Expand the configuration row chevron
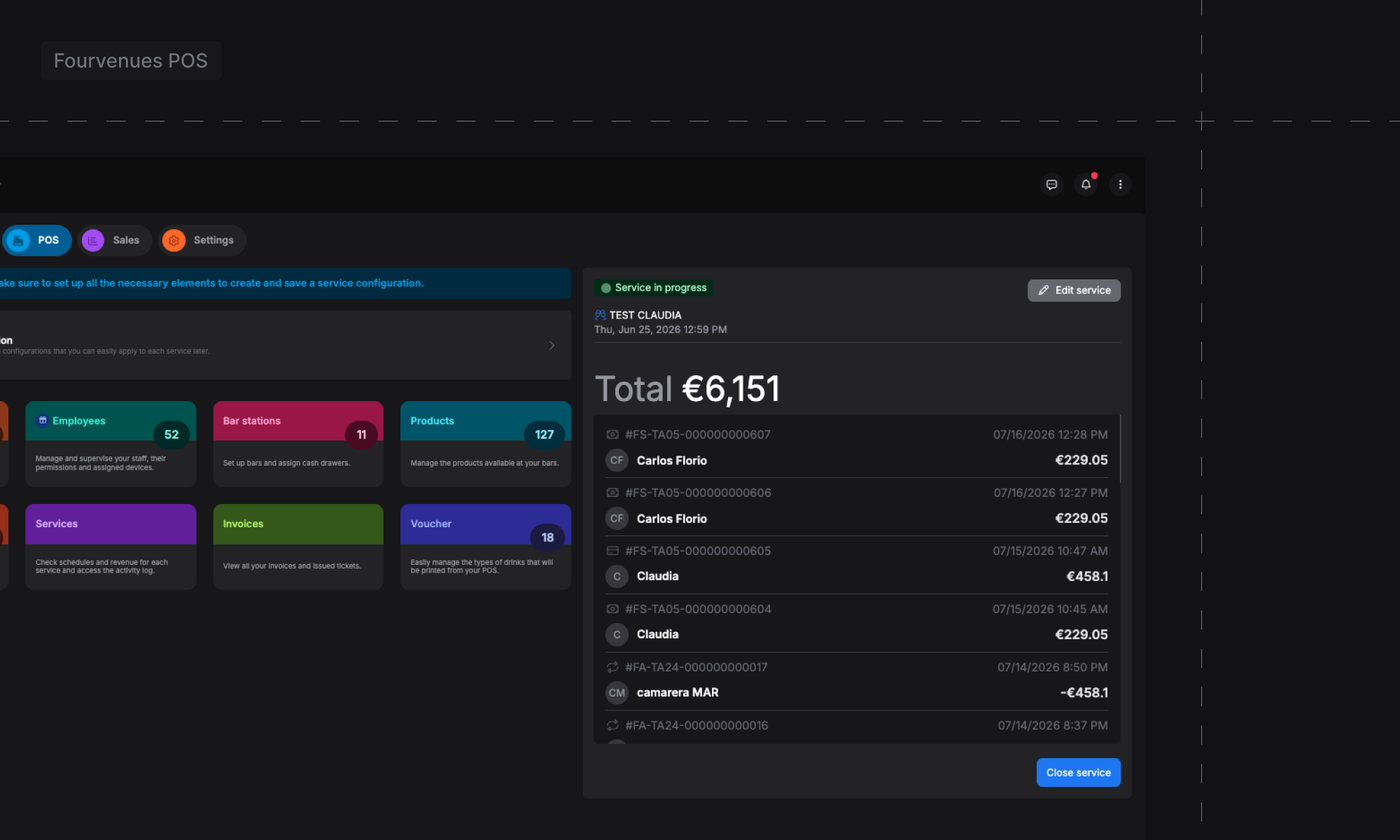 click(x=551, y=345)
